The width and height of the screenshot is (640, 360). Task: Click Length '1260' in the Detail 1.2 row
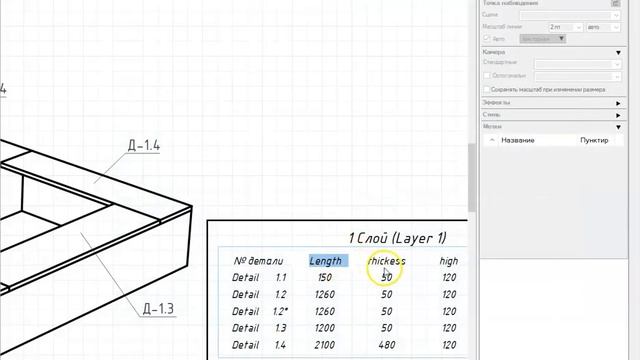click(325, 295)
